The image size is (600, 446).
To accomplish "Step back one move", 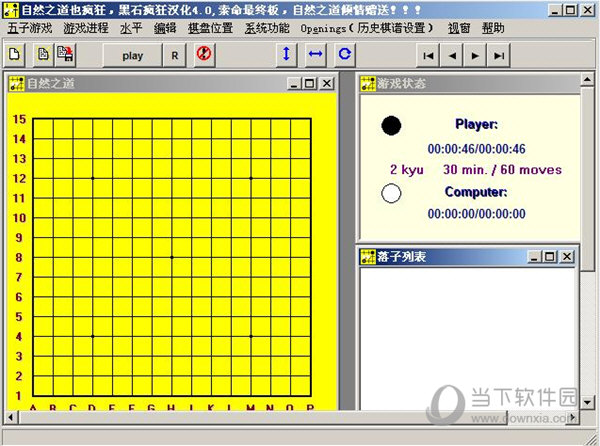I will pyautogui.click(x=452, y=56).
